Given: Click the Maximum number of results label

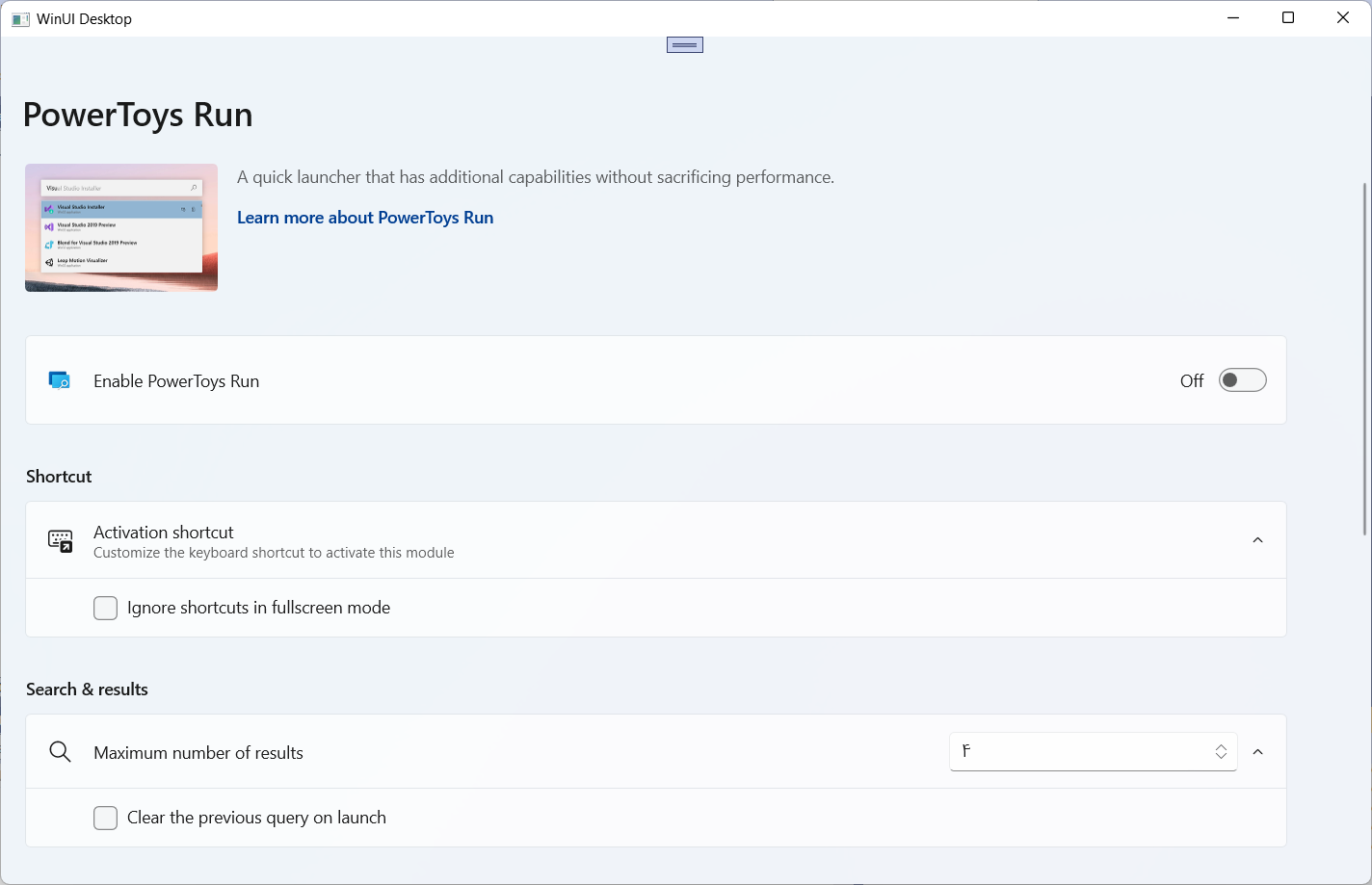Looking at the screenshot, I should click(x=198, y=753).
